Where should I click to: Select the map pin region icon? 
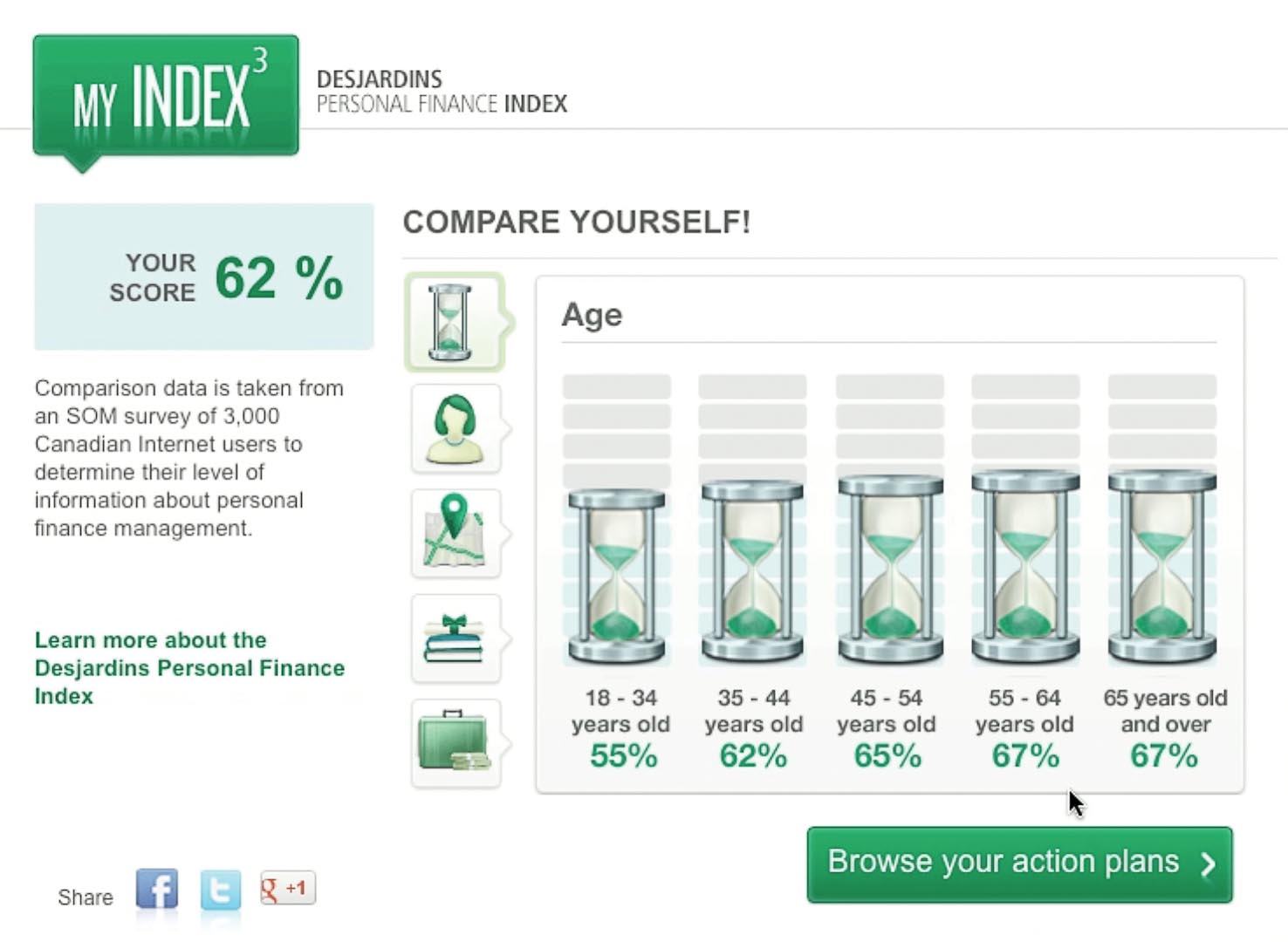[x=456, y=533]
